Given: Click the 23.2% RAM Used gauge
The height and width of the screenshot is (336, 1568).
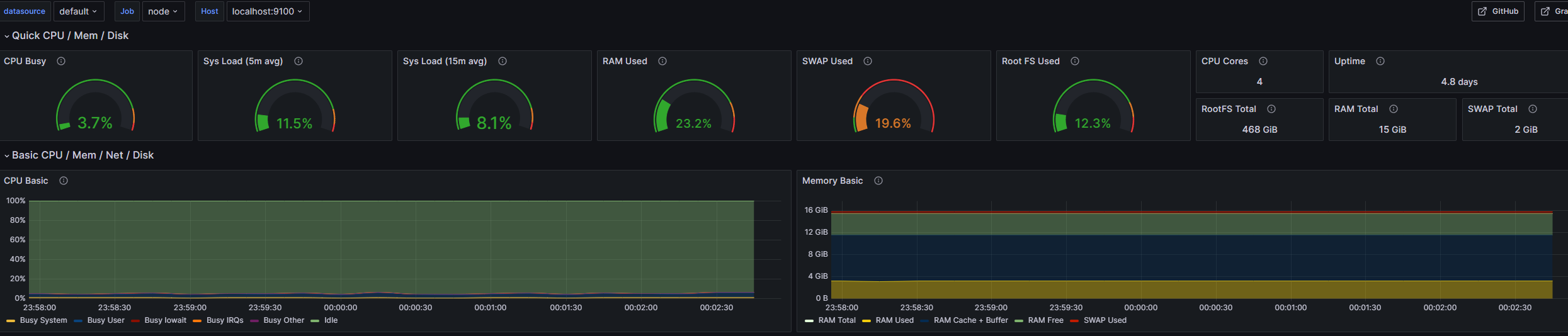Looking at the screenshot, I should pyautogui.click(x=694, y=106).
